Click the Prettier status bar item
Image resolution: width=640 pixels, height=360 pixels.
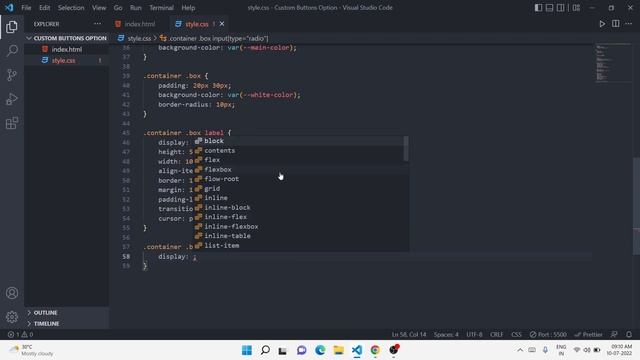click(x=588, y=334)
